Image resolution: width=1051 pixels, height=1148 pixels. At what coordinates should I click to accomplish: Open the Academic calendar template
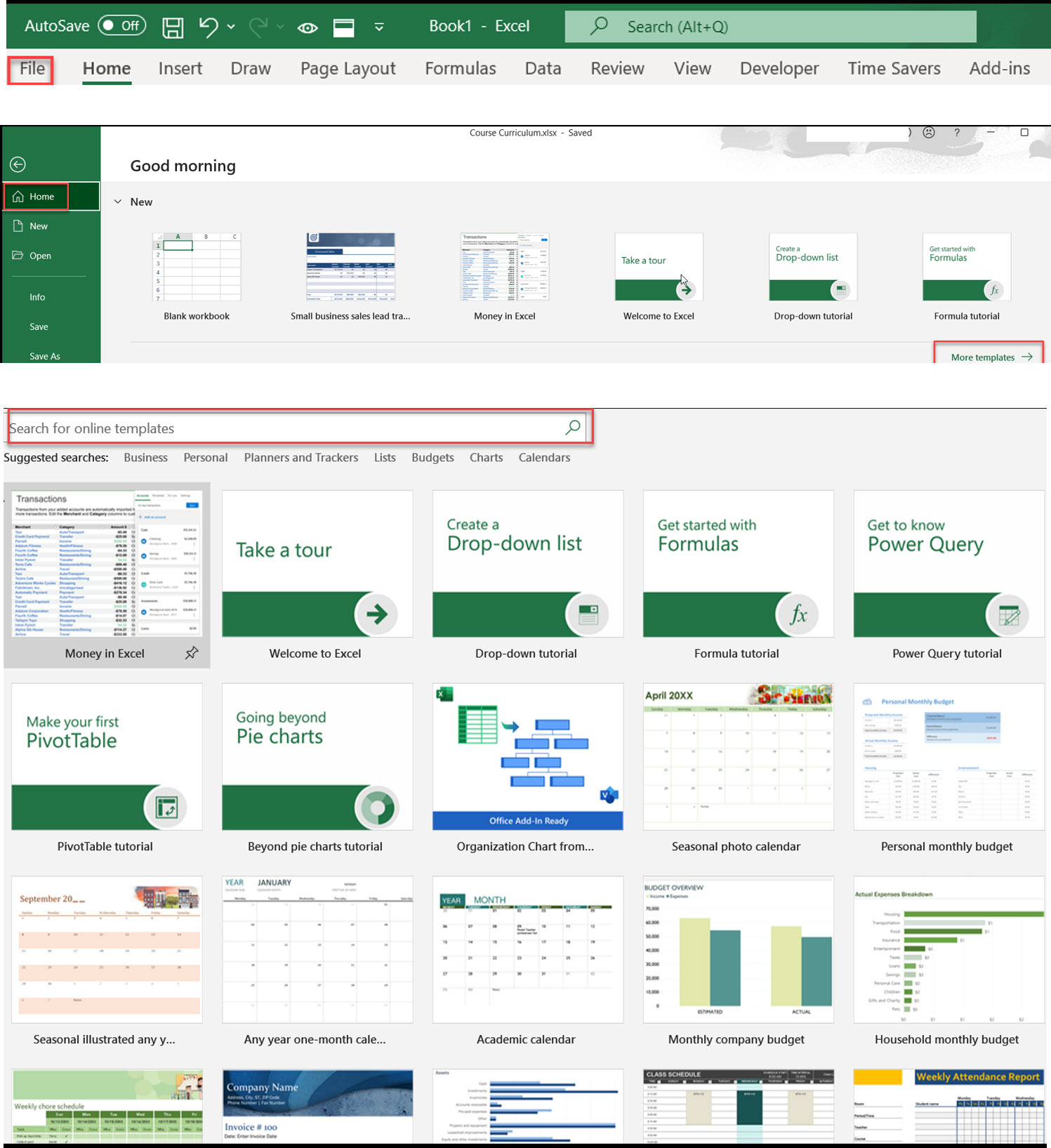coord(528,949)
